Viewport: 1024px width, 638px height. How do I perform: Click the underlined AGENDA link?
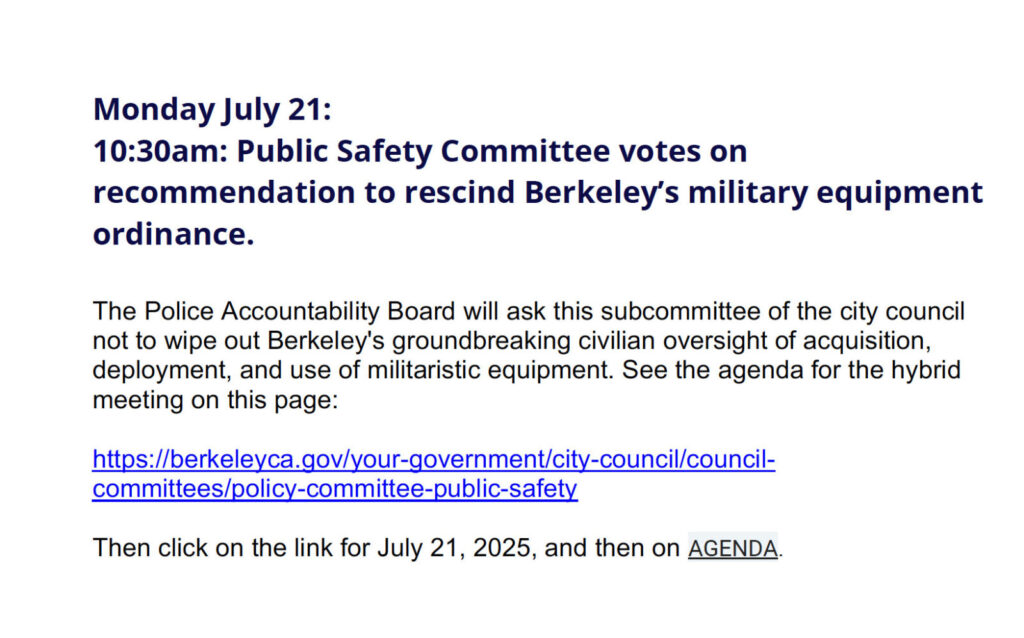[733, 549]
